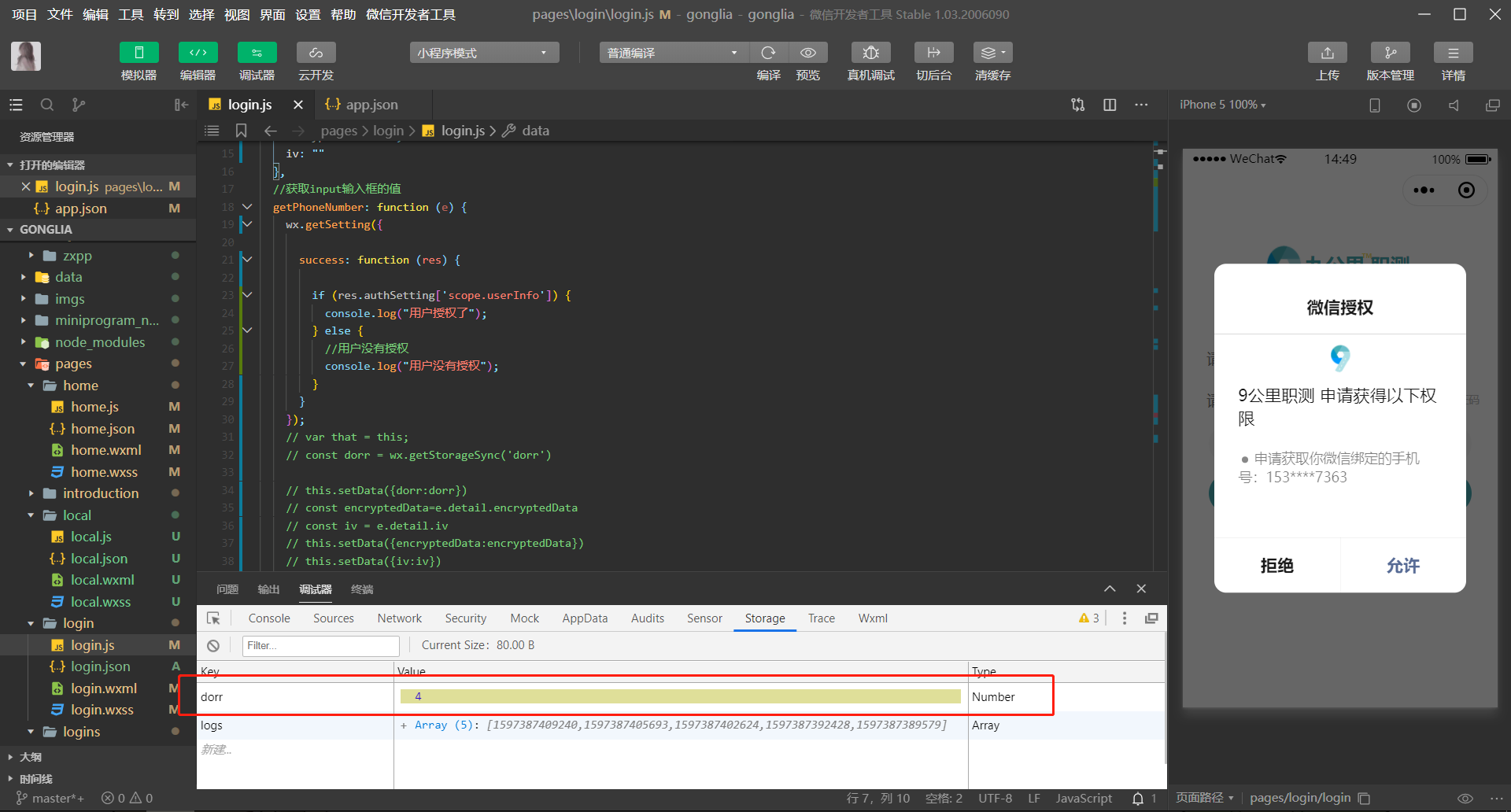Click 允许 to allow WeChat authorization
Screen dimensions: 1511x812
[x=1403, y=566]
